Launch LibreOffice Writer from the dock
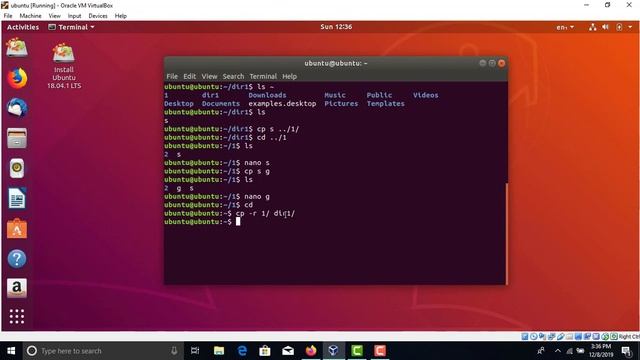This screenshot has width=640, height=360. [17, 198]
